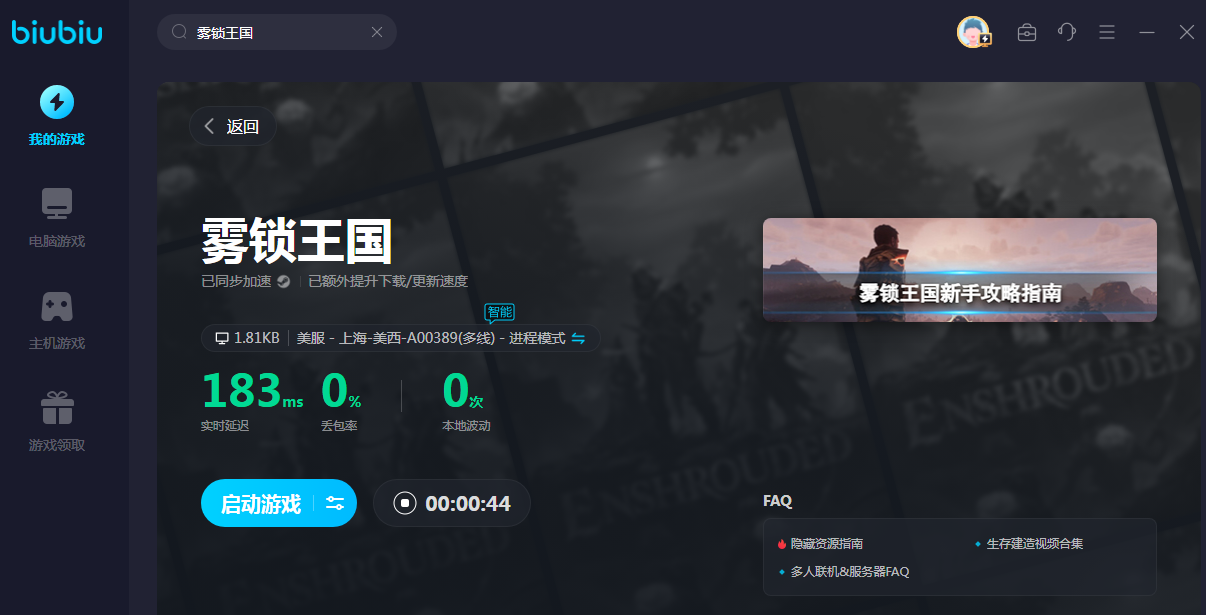The height and width of the screenshot is (615, 1206).
Task: Click the user avatar profile picture
Action: (x=972, y=32)
